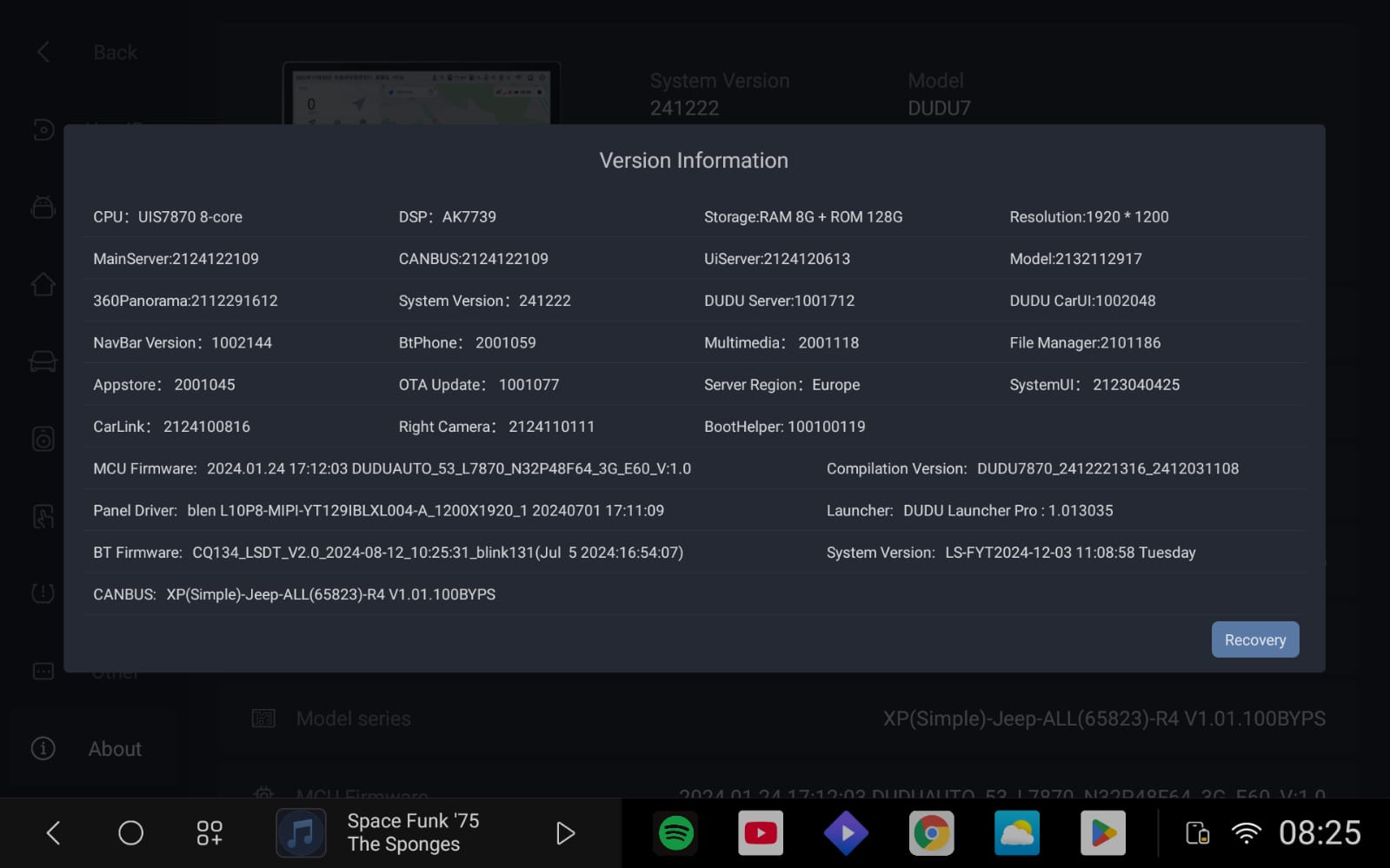
Task: Open the music player album icon
Action: (x=301, y=833)
